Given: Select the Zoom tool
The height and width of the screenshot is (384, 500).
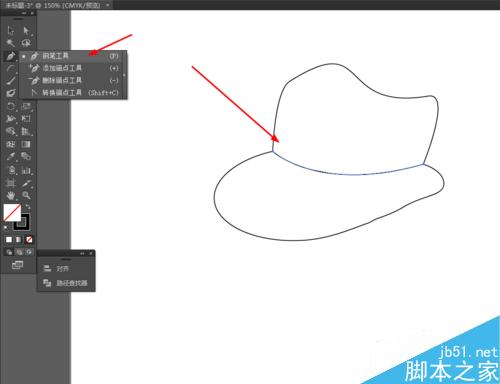Looking at the screenshot, I should [x=26, y=195].
